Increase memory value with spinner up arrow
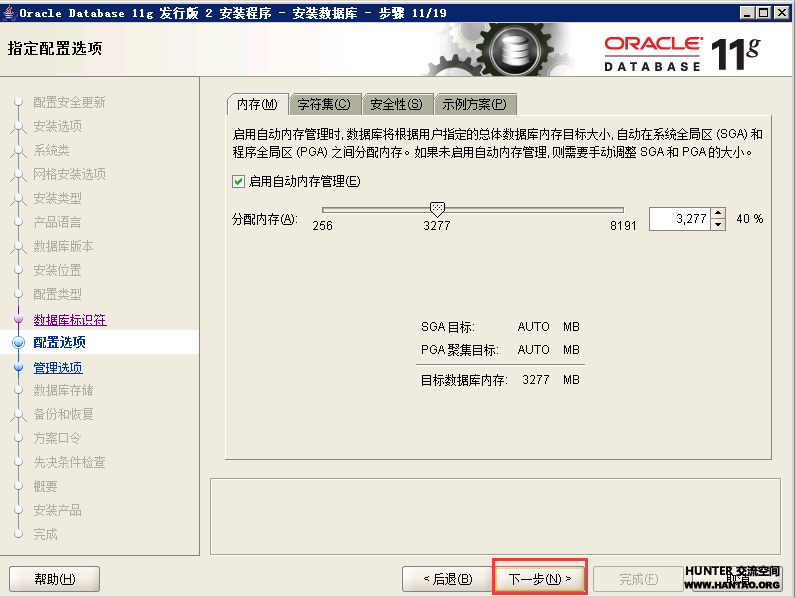This screenshot has height=598, width=795. [718, 213]
